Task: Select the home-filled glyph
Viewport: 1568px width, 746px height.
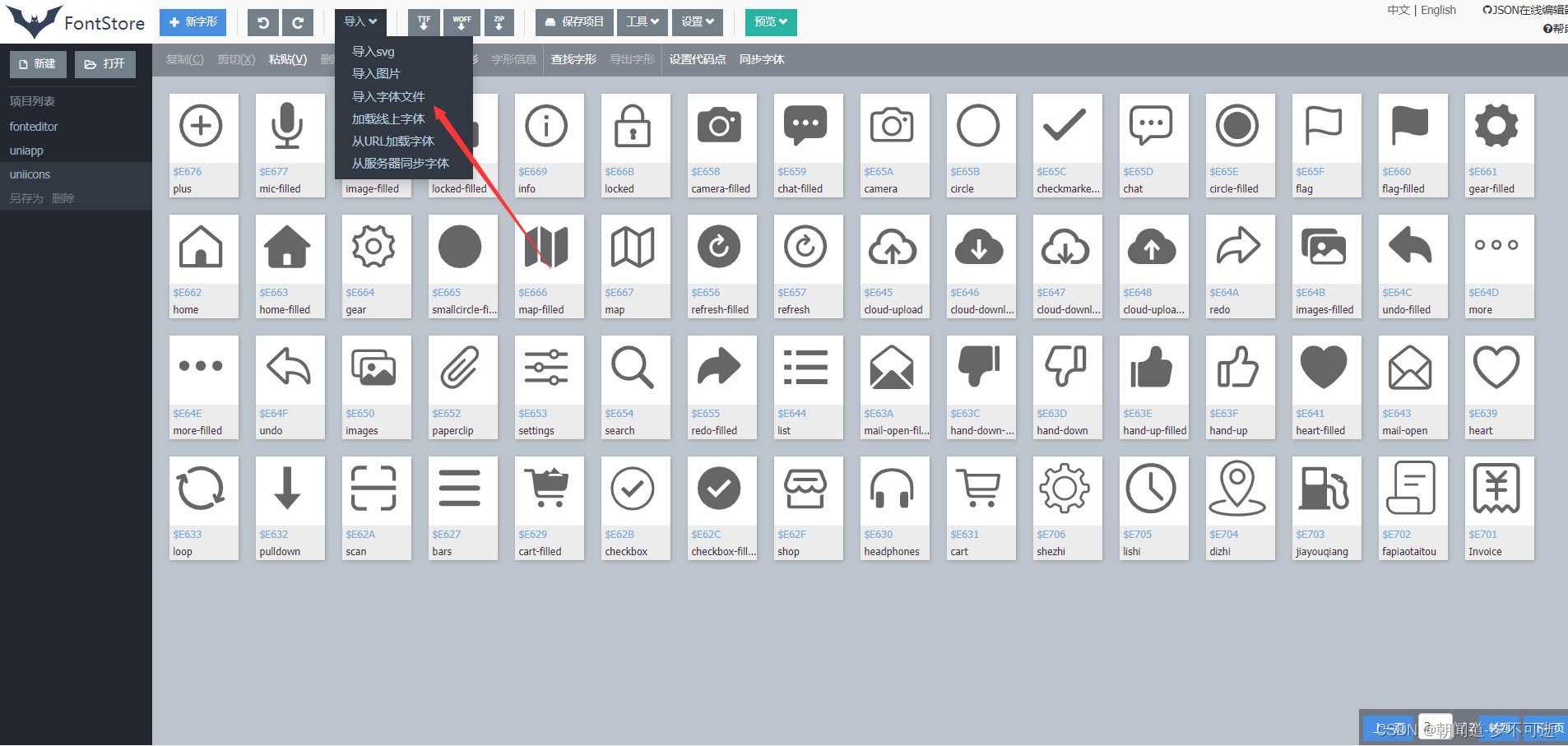Action: (x=290, y=266)
